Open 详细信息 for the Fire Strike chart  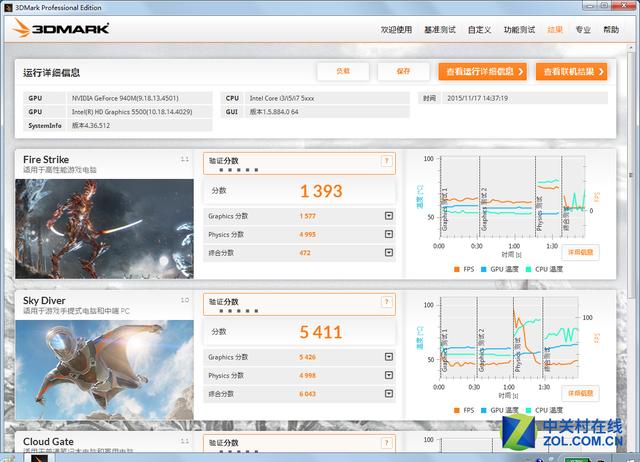tap(580, 252)
